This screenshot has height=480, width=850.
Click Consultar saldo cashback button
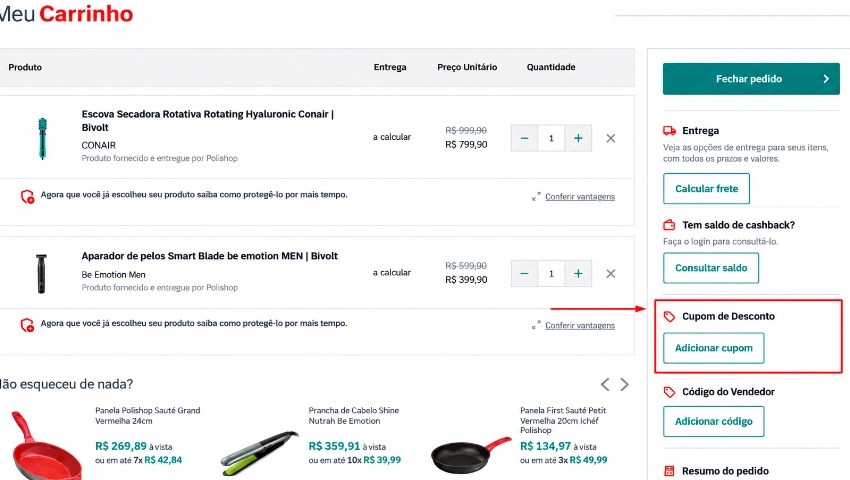(711, 268)
